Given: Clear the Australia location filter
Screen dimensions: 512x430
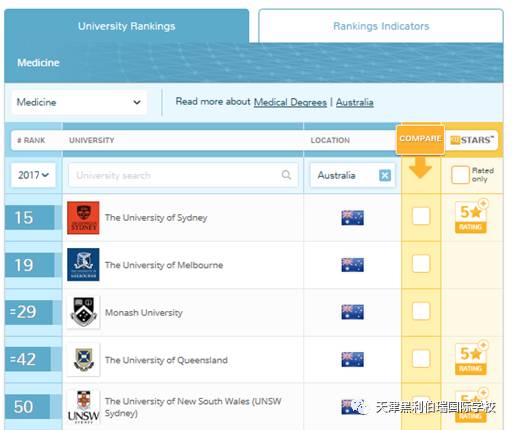Looking at the screenshot, I should click(x=385, y=175).
